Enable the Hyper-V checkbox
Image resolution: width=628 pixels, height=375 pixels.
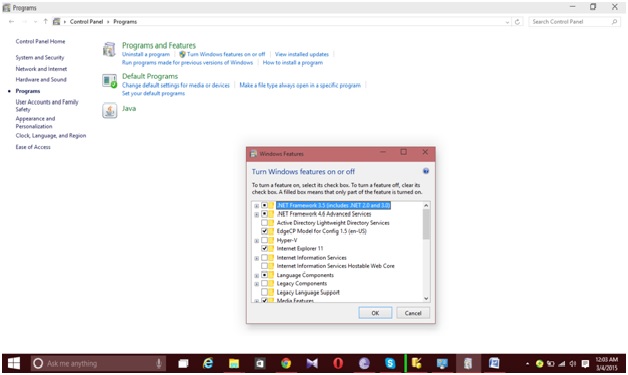tap(264, 240)
